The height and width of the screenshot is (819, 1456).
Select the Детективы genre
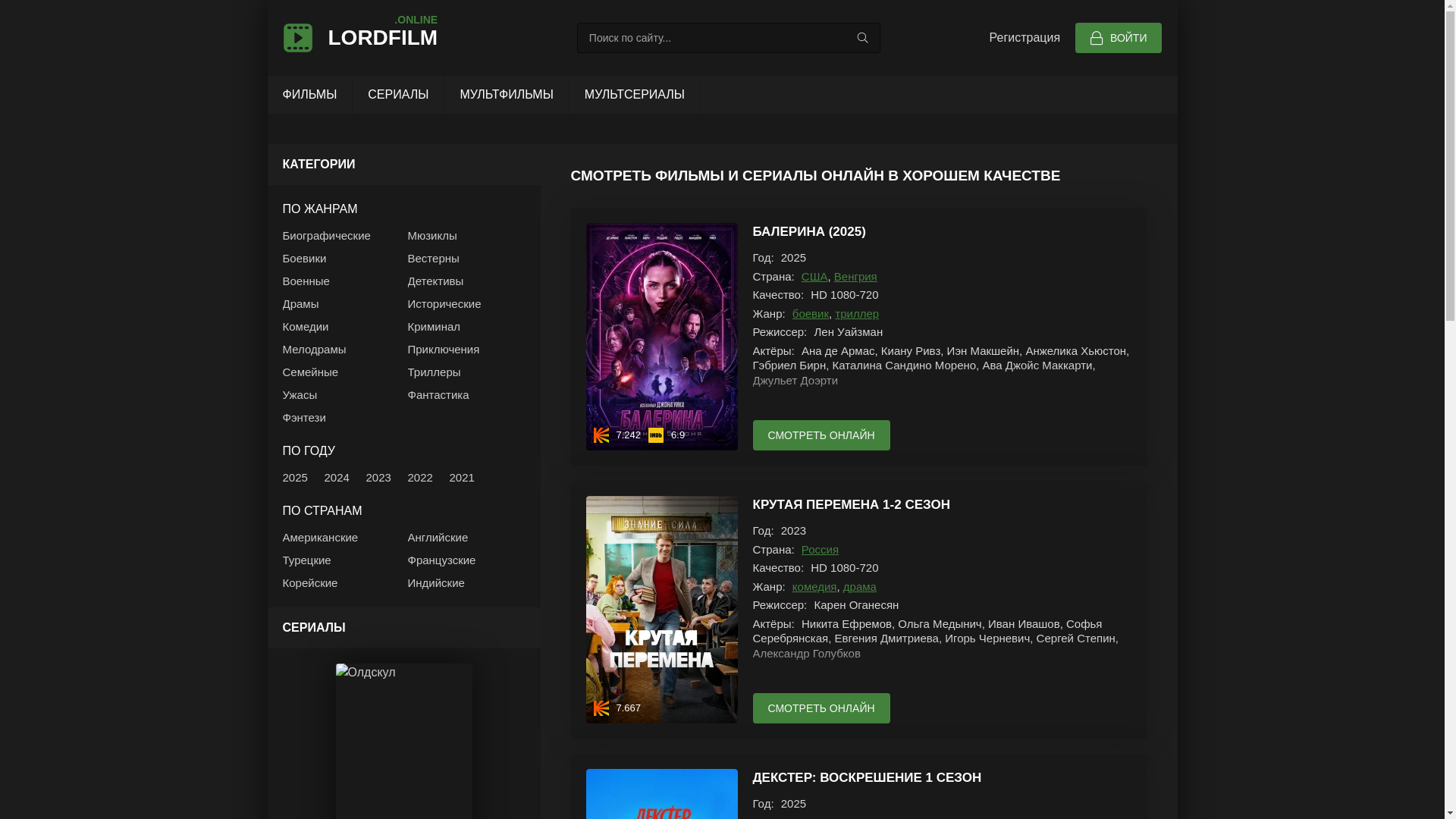click(435, 281)
